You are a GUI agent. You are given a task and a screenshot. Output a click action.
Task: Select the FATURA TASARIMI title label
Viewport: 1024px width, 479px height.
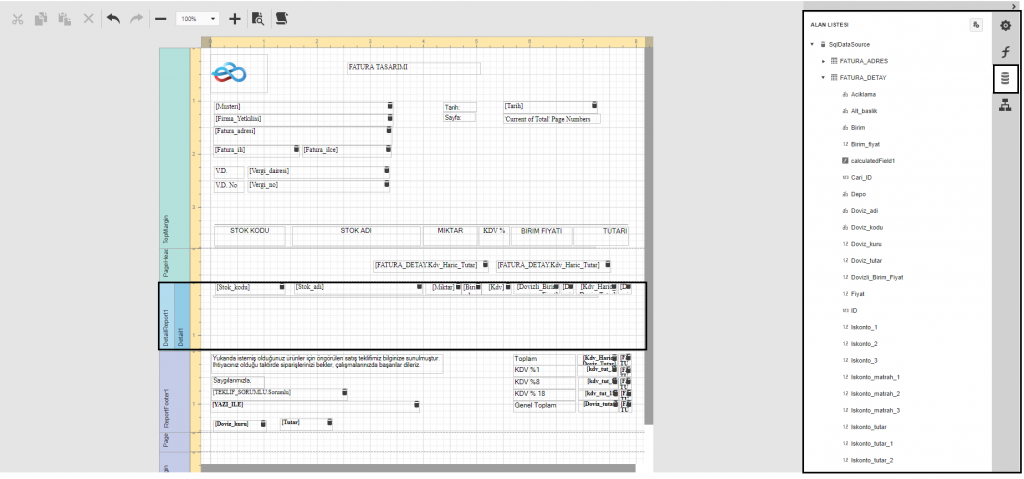tap(413, 68)
